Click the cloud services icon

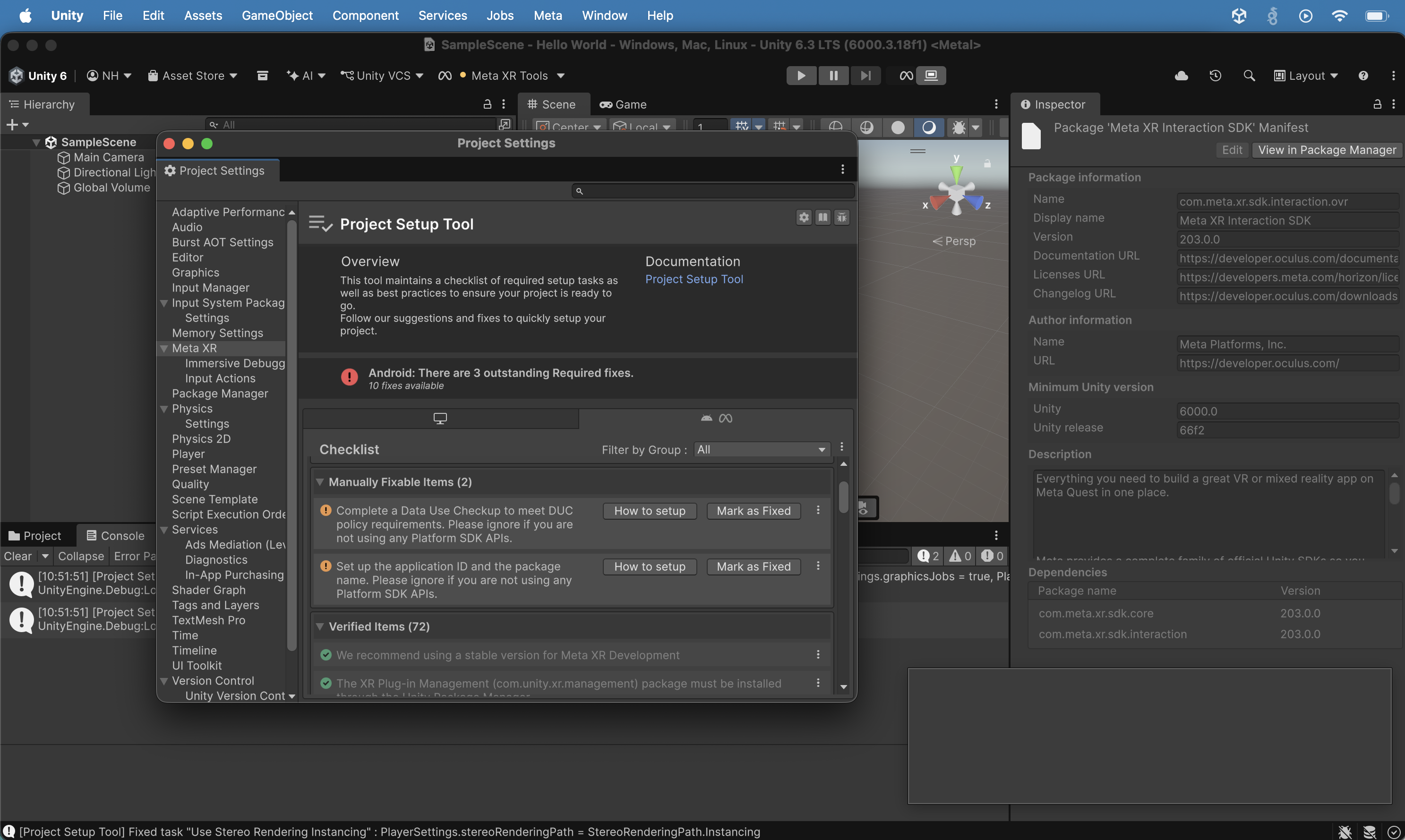click(1182, 75)
